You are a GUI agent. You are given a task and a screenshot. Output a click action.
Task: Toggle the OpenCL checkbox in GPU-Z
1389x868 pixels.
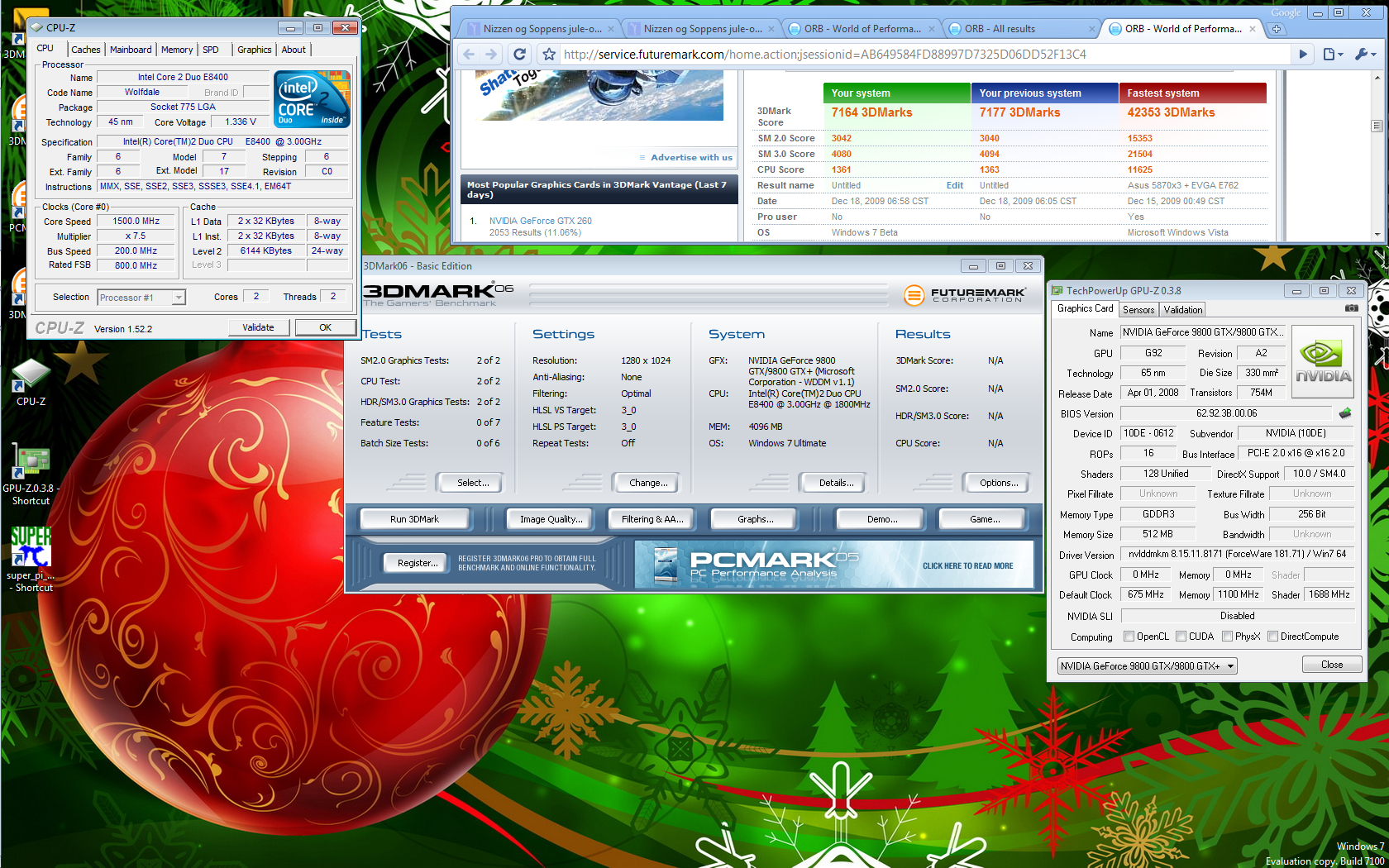[x=1129, y=637]
